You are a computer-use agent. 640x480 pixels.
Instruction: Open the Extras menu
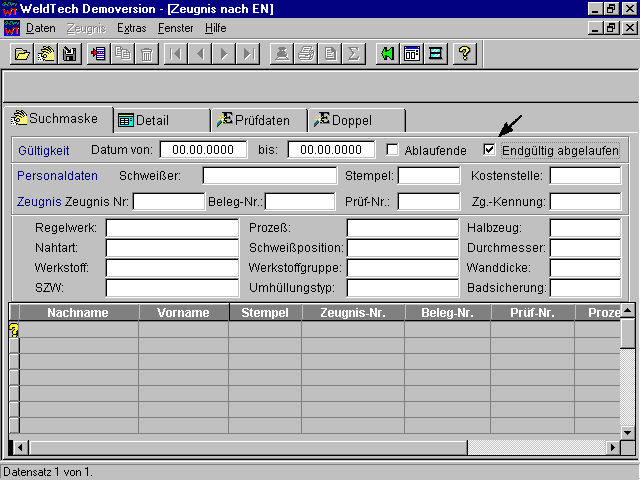point(131,28)
